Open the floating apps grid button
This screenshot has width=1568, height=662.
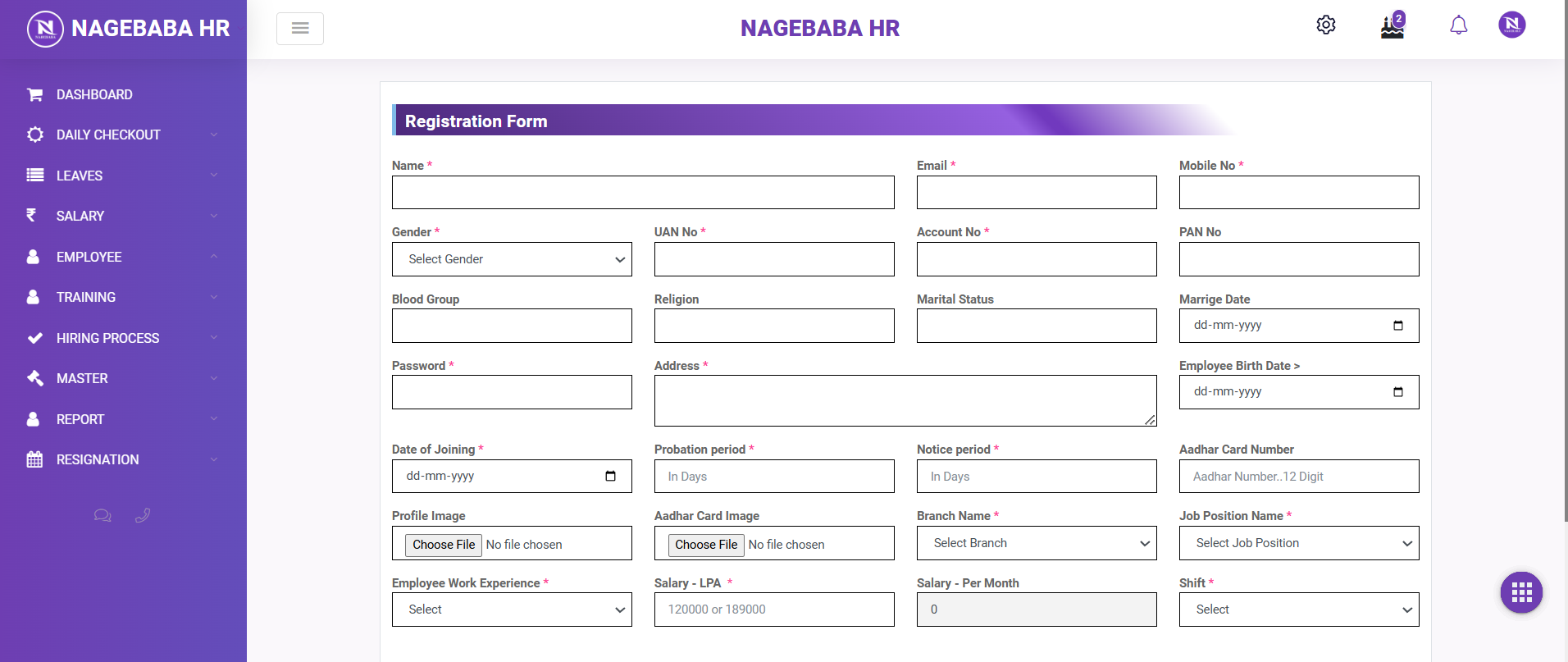1521,592
